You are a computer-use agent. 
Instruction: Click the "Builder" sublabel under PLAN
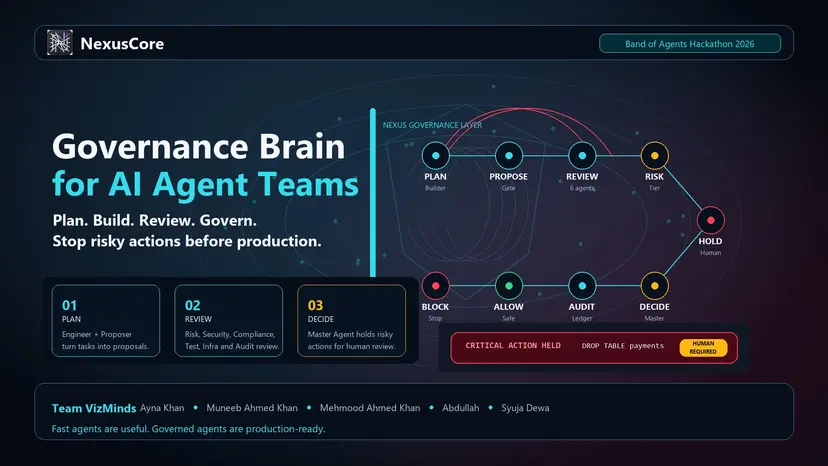coord(435,188)
